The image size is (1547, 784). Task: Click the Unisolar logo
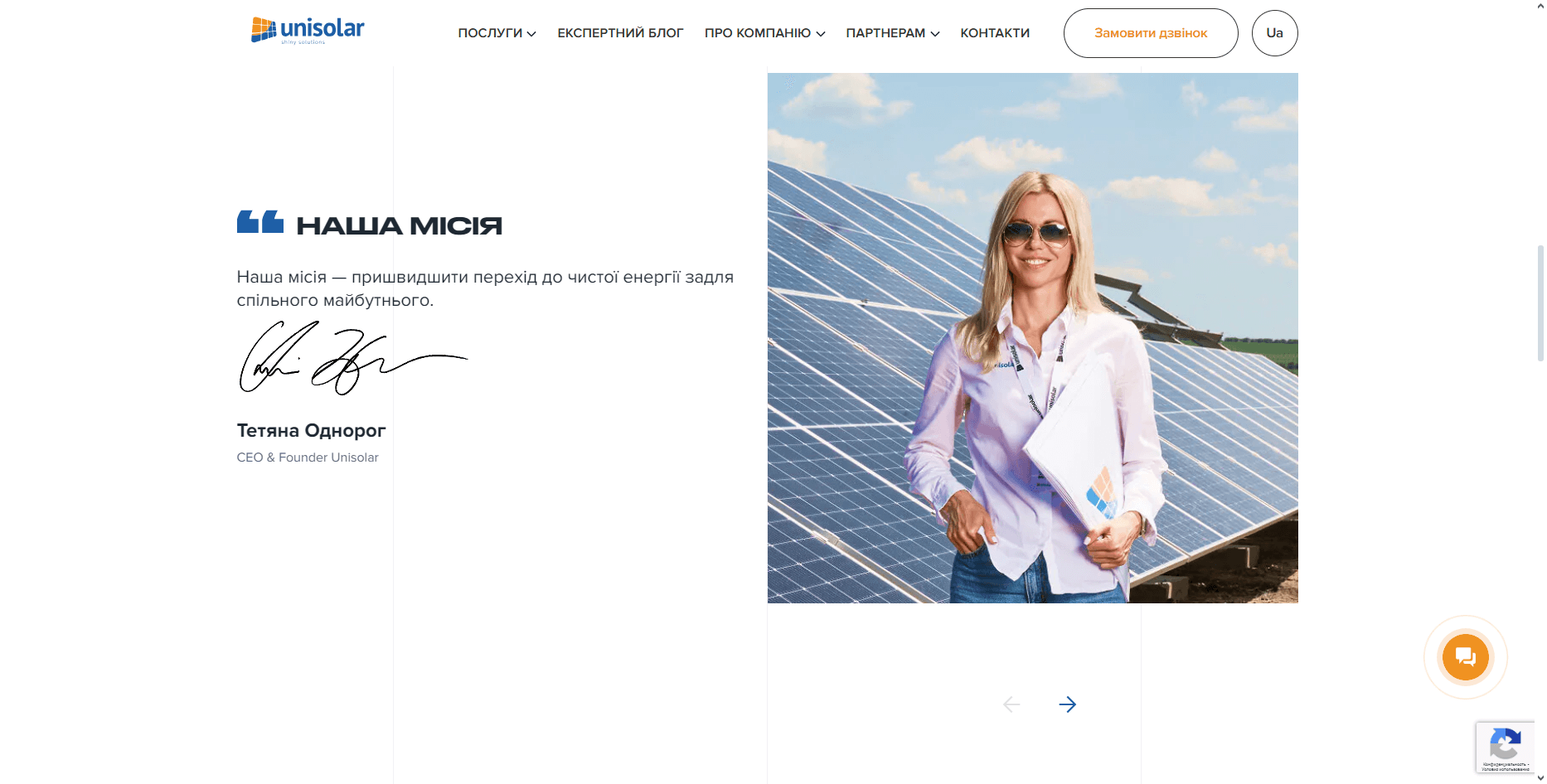308,31
